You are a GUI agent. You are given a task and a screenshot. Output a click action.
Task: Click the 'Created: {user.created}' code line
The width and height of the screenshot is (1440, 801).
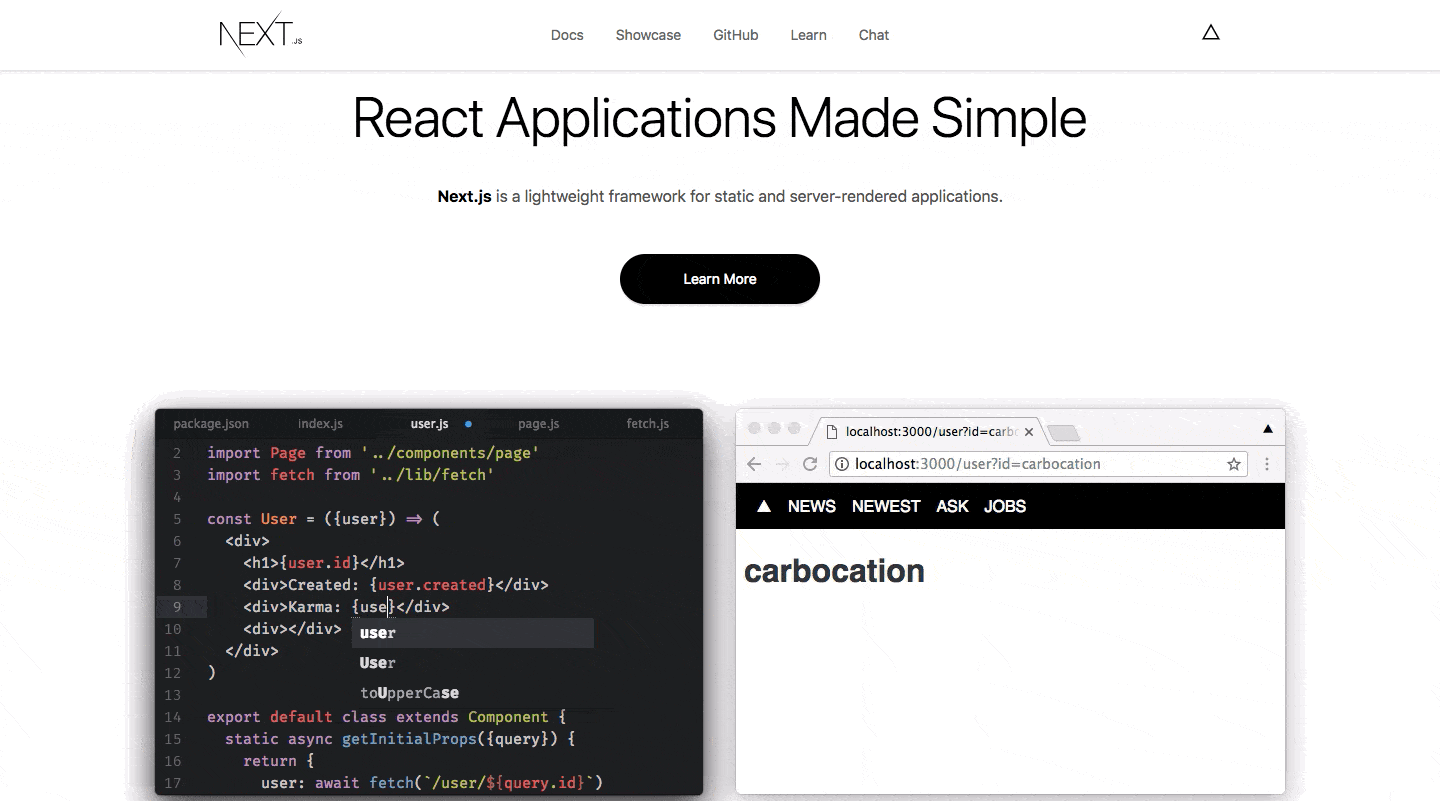(396, 585)
